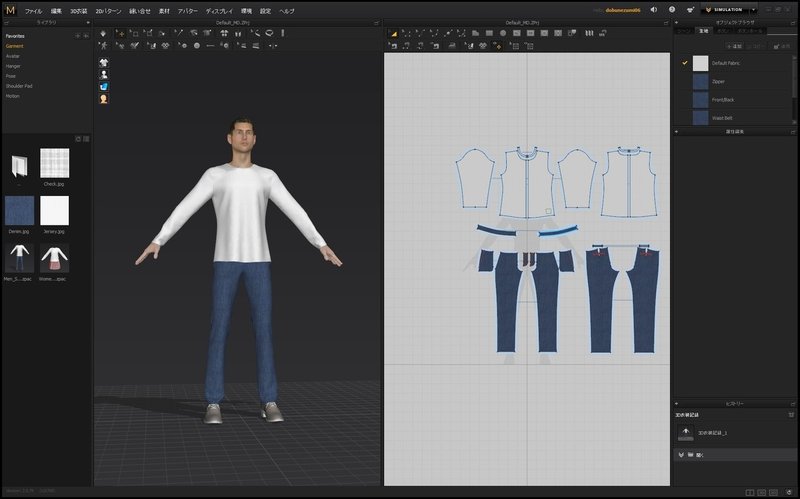Open the Garment favorites folder

[x=15, y=46]
